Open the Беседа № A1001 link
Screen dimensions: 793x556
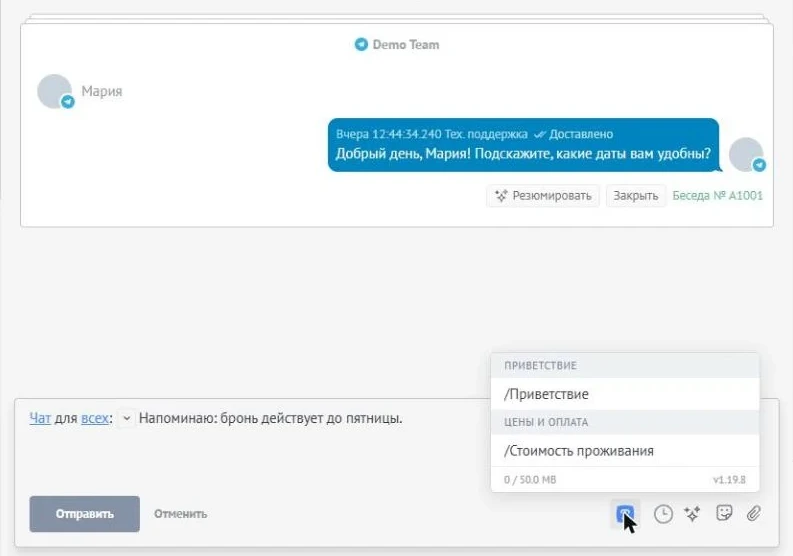(717, 196)
